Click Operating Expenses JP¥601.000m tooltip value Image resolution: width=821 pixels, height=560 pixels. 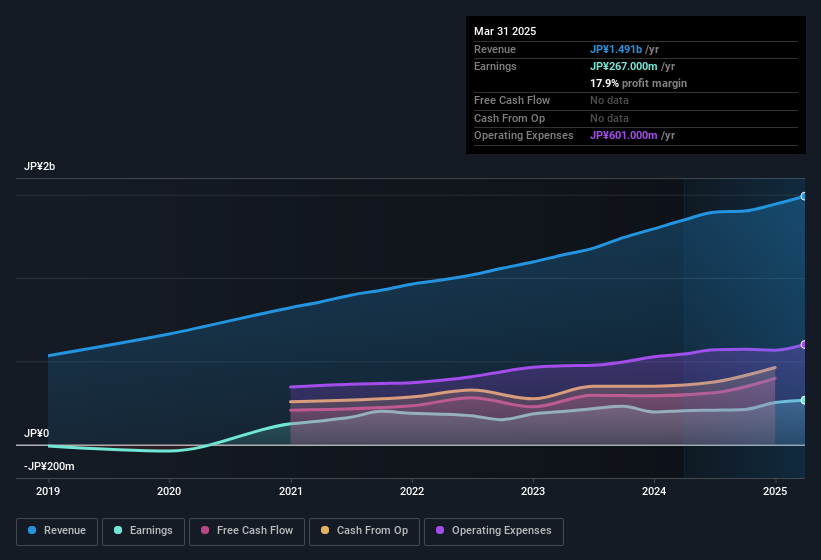pos(624,135)
